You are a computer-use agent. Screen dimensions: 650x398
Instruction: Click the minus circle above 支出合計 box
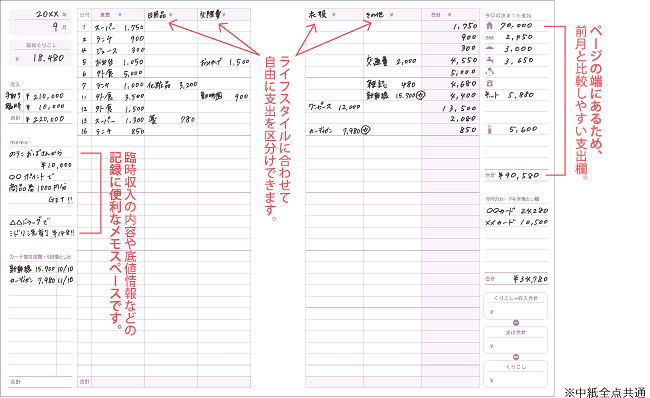pos(516,323)
